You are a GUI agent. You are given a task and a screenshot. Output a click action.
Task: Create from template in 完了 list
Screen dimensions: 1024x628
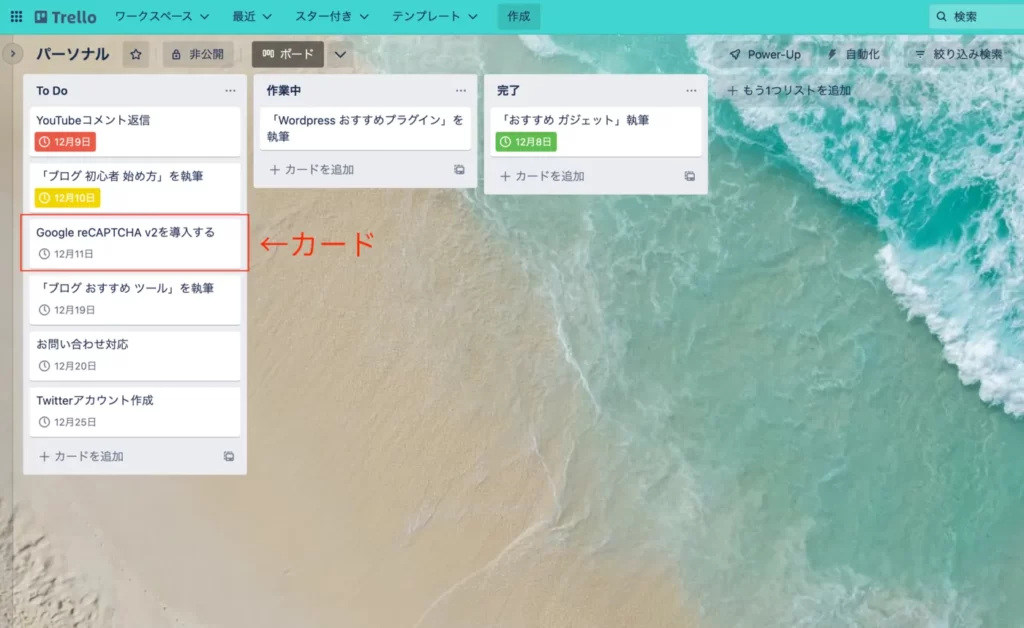click(x=690, y=176)
